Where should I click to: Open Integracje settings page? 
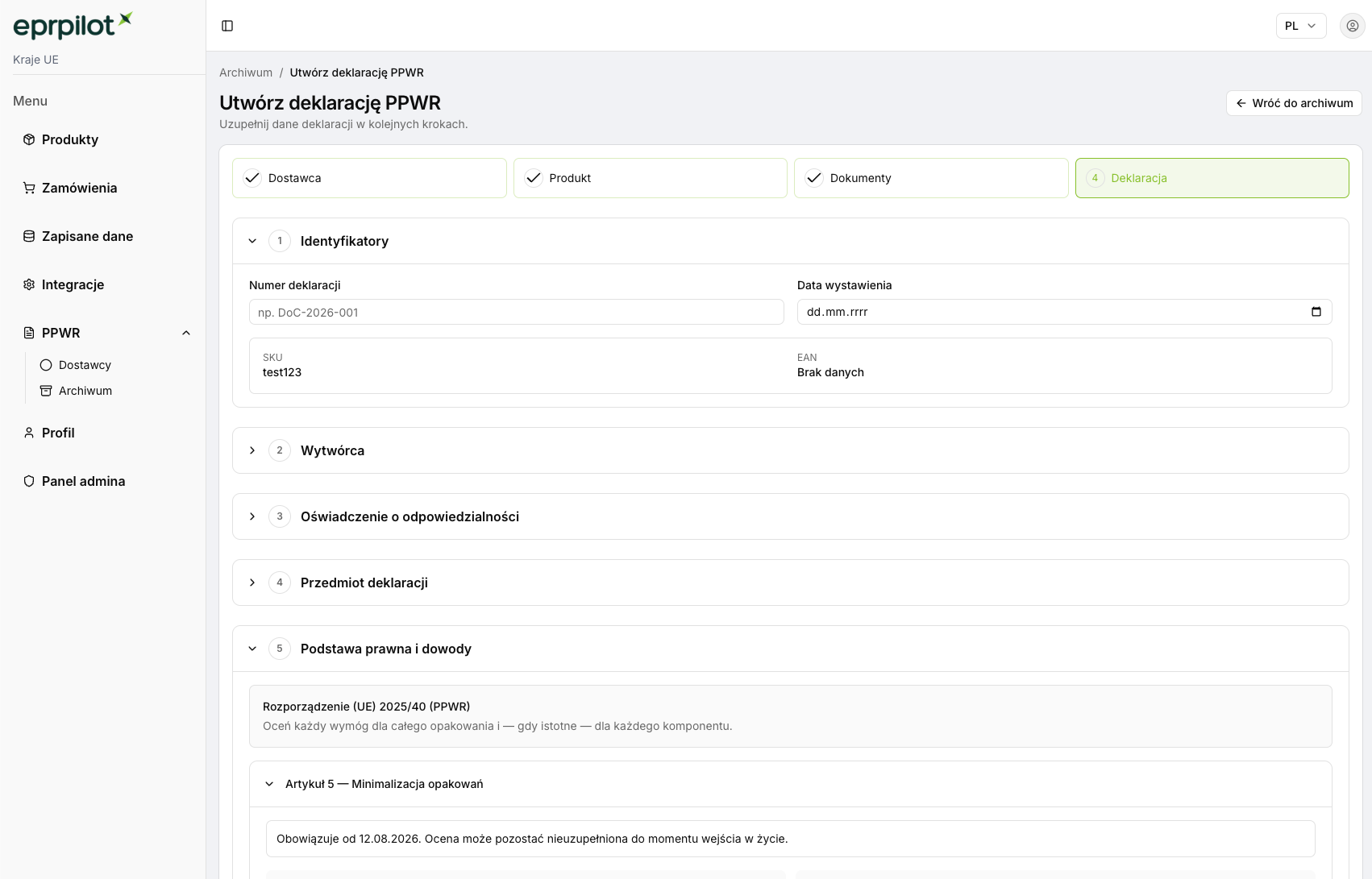click(103, 284)
